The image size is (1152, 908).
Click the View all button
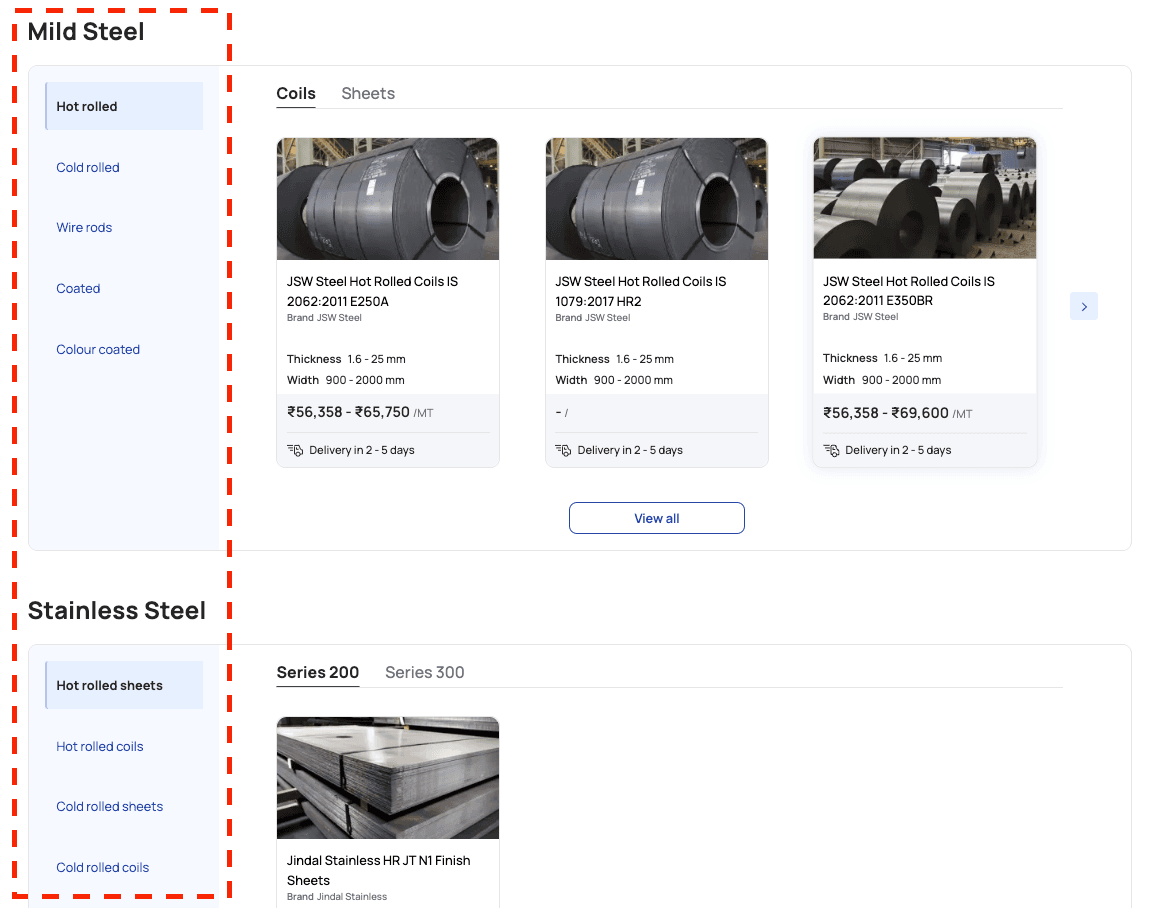[656, 518]
